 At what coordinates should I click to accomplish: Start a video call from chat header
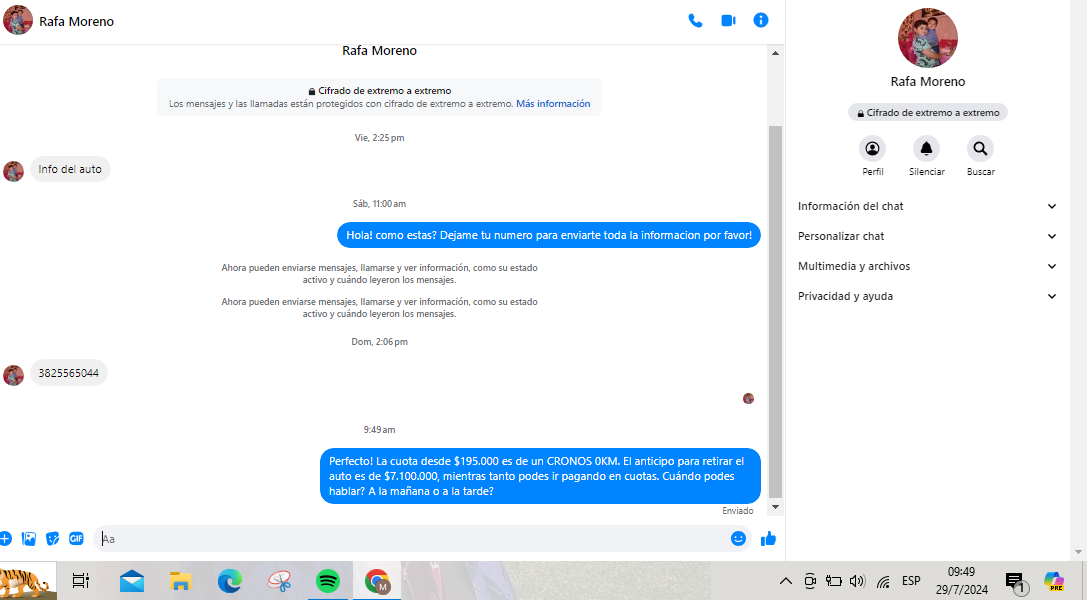click(x=728, y=20)
